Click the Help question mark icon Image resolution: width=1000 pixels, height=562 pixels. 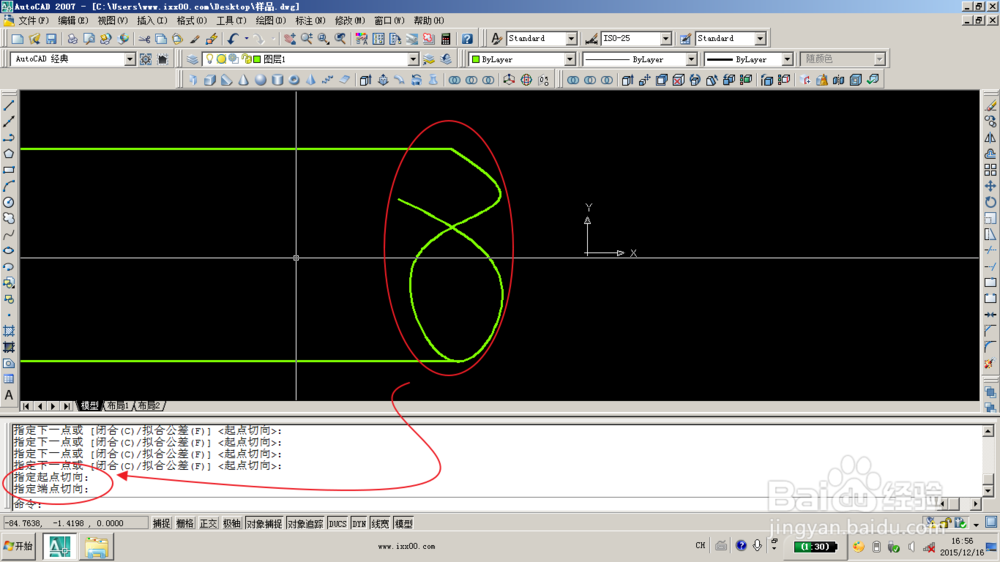[467, 39]
